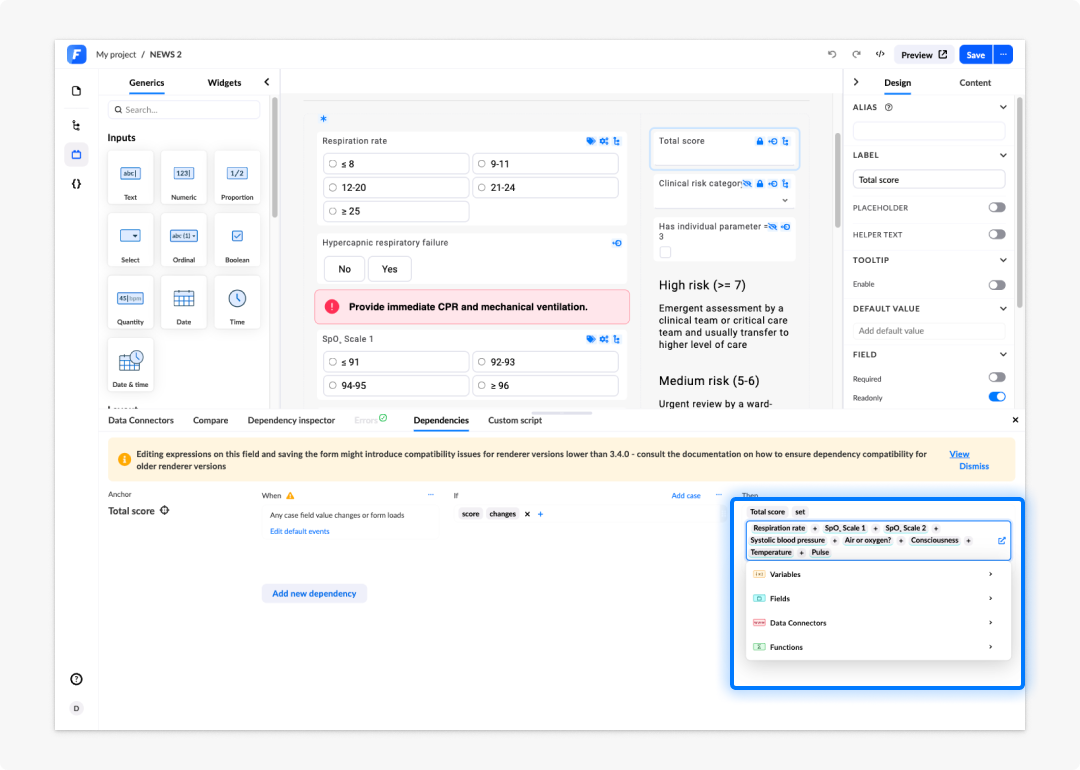
Task: Toggle the Placeholder switch
Action: [997, 207]
